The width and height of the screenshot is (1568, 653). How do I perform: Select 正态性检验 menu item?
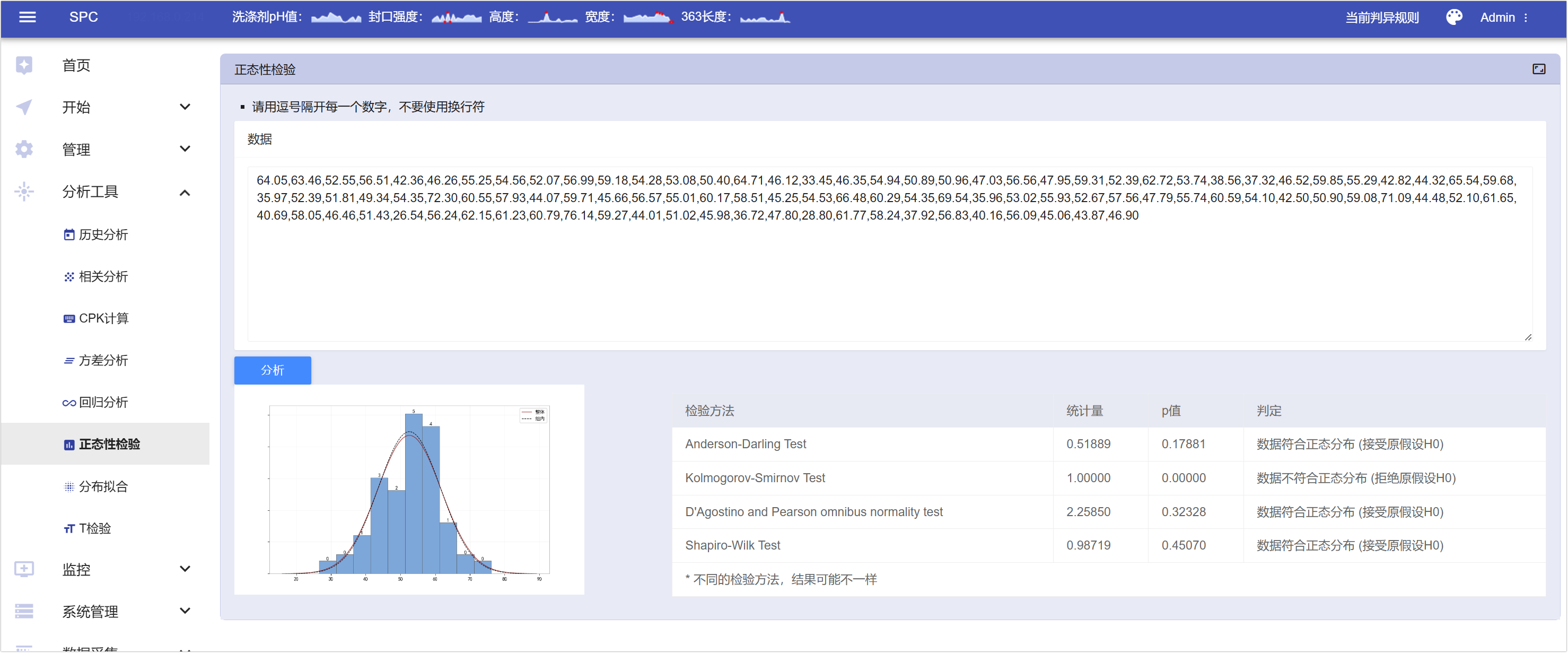pos(104,445)
